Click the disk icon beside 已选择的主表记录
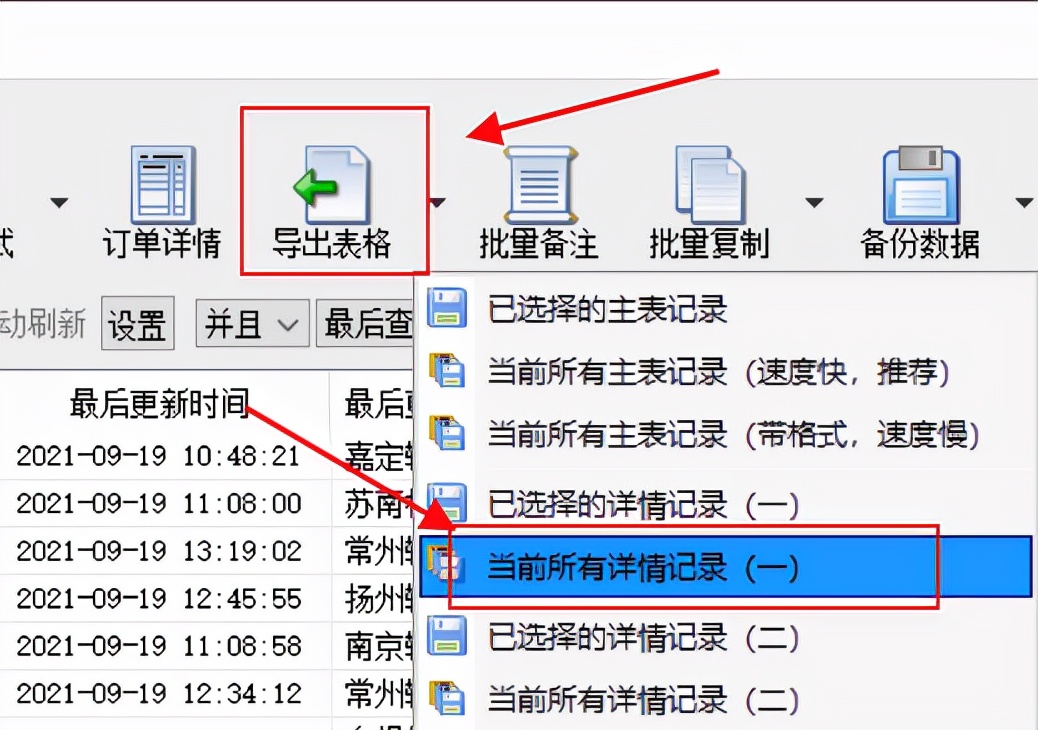The height and width of the screenshot is (730, 1038). pos(447,308)
